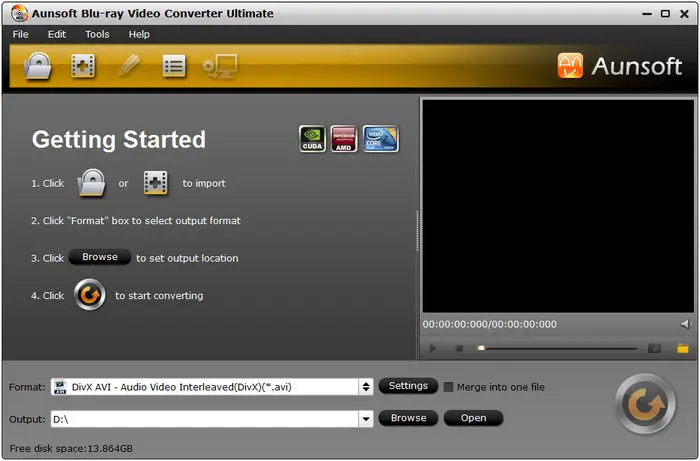
Task: Expand the Format dropdown arrows
Action: (x=366, y=387)
